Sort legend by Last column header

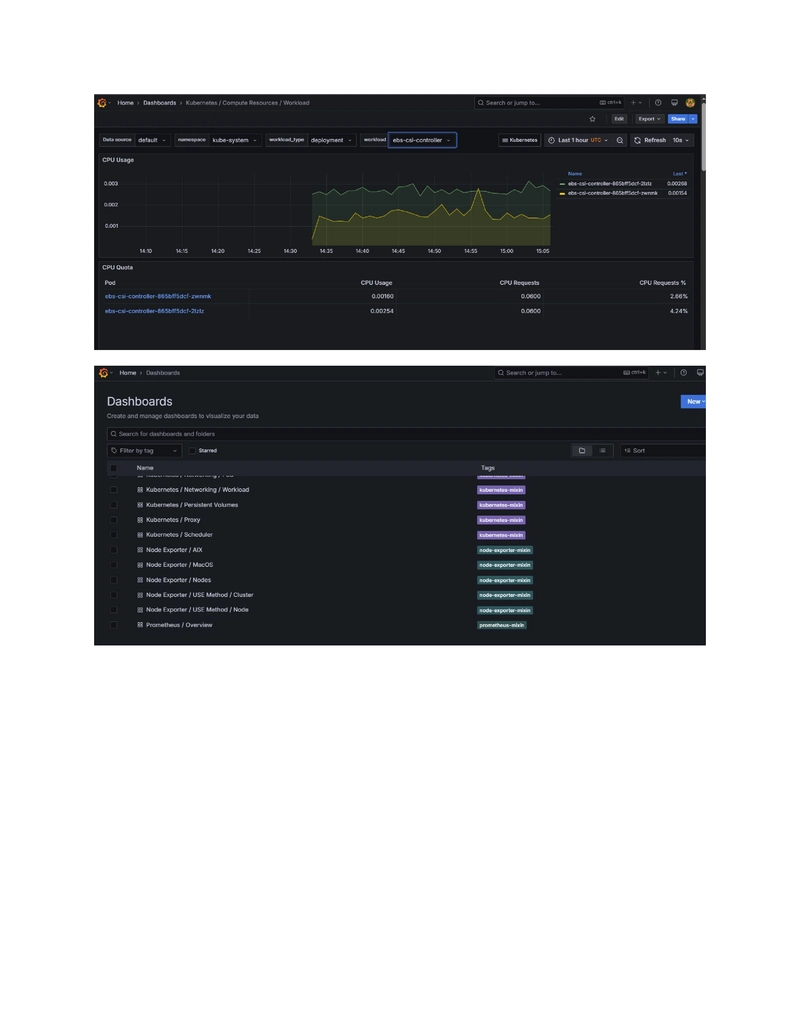coord(679,174)
